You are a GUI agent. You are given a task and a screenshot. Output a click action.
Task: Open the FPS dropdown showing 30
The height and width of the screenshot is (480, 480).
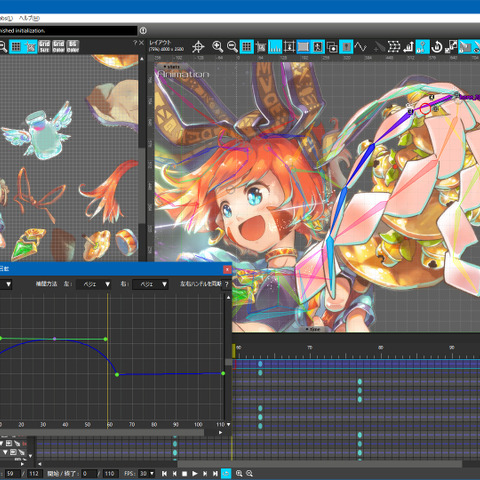tap(147, 474)
